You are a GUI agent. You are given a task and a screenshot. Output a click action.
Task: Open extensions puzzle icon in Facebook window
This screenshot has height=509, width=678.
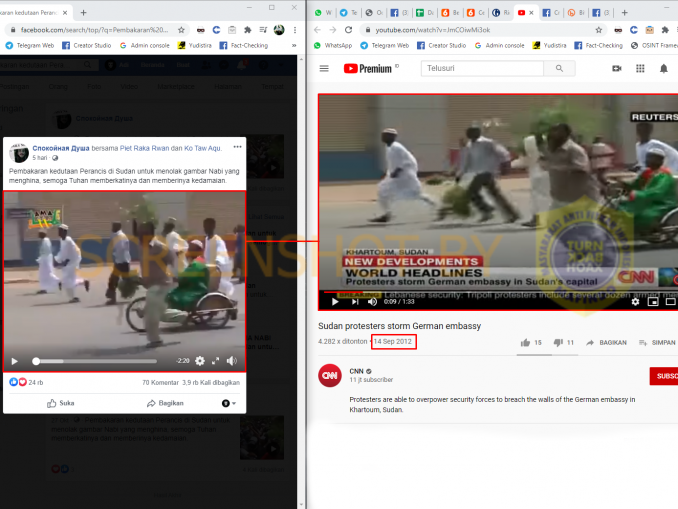click(248, 30)
